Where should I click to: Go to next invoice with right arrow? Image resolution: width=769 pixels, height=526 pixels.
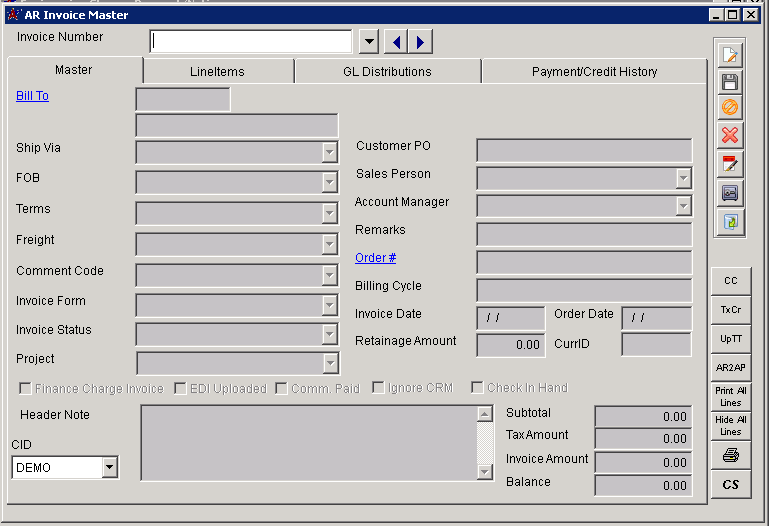420,41
